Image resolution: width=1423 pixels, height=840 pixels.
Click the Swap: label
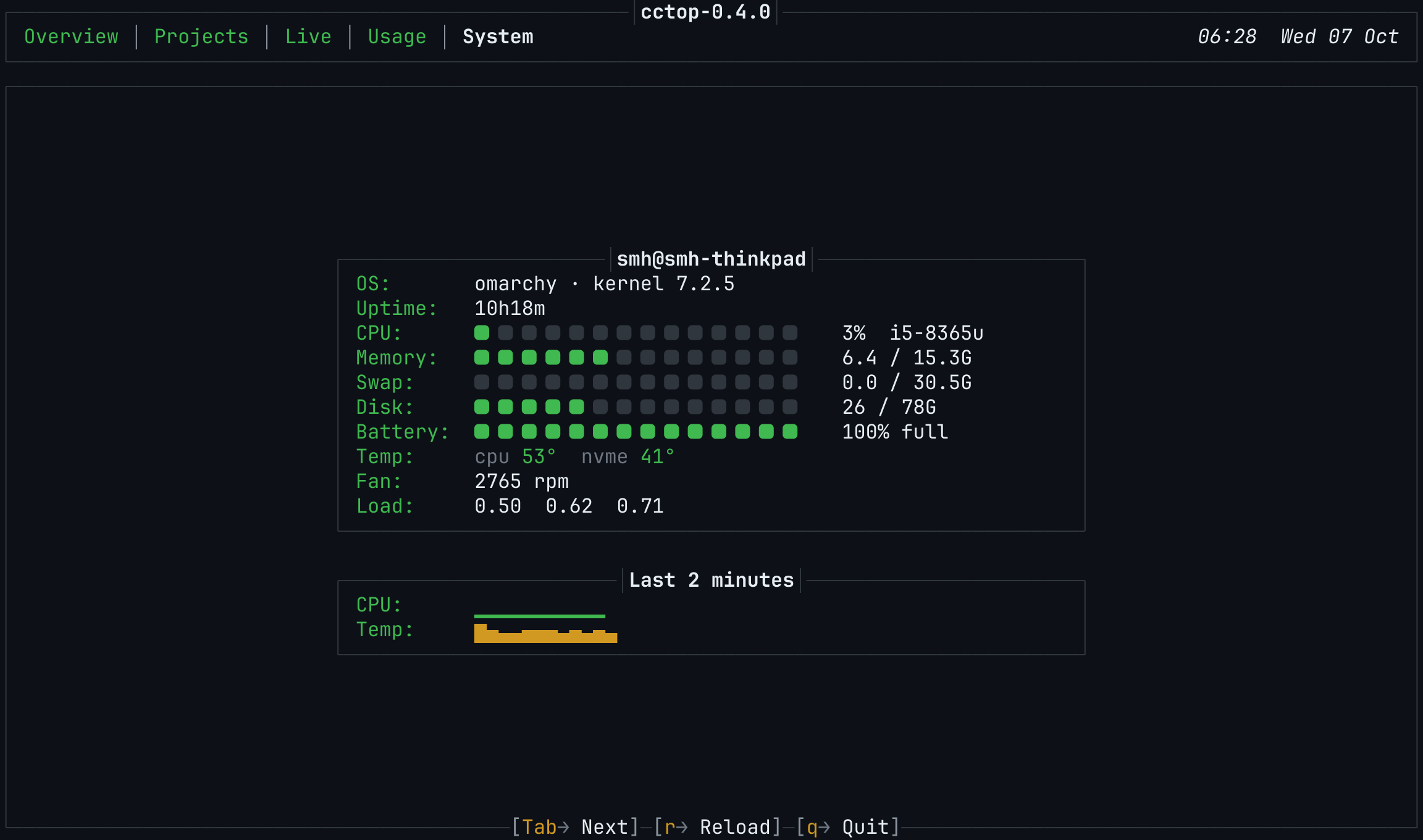click(x=385, y=382)
